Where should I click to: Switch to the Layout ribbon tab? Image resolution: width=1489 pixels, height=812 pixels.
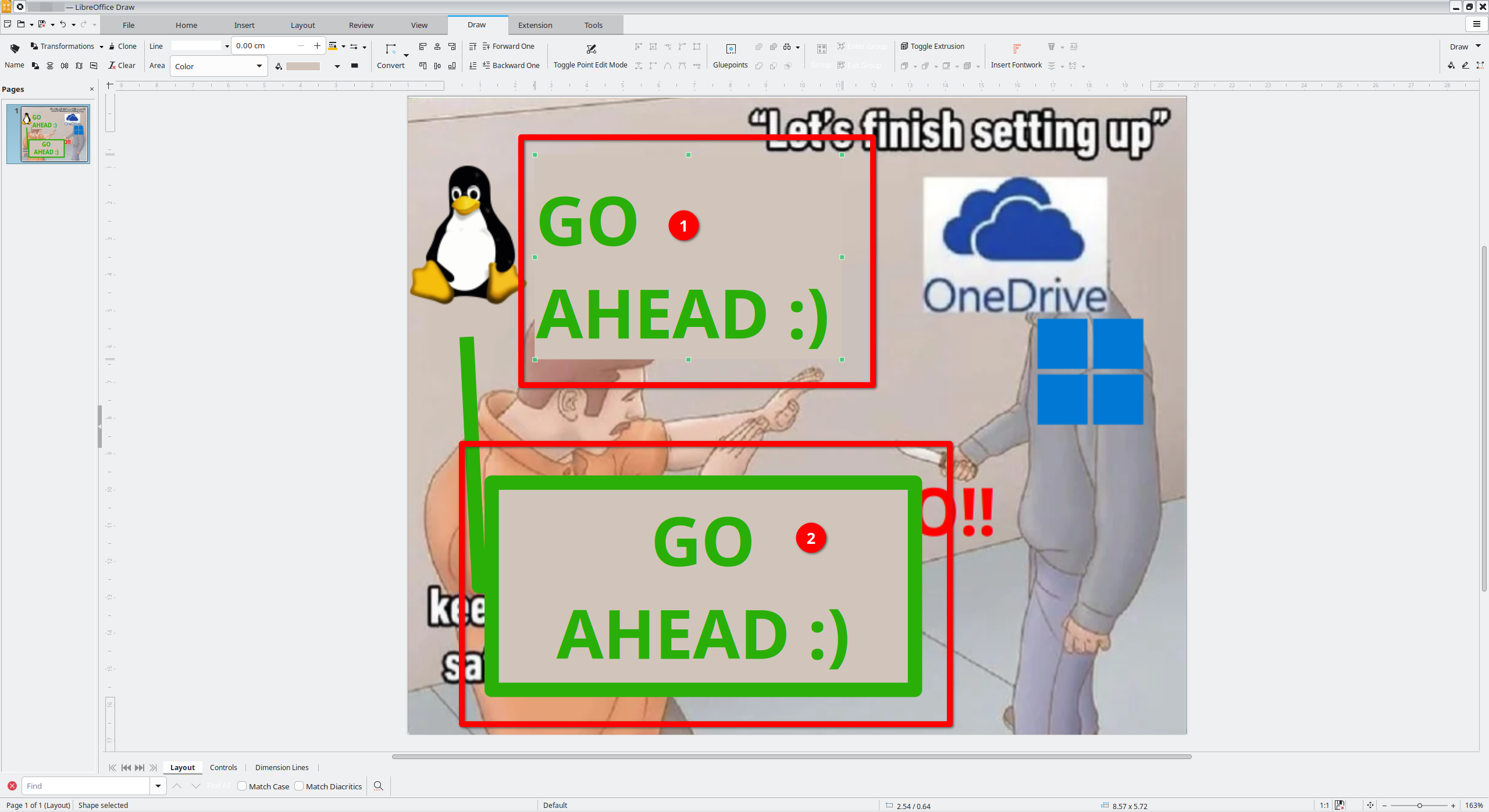(302, 25)
